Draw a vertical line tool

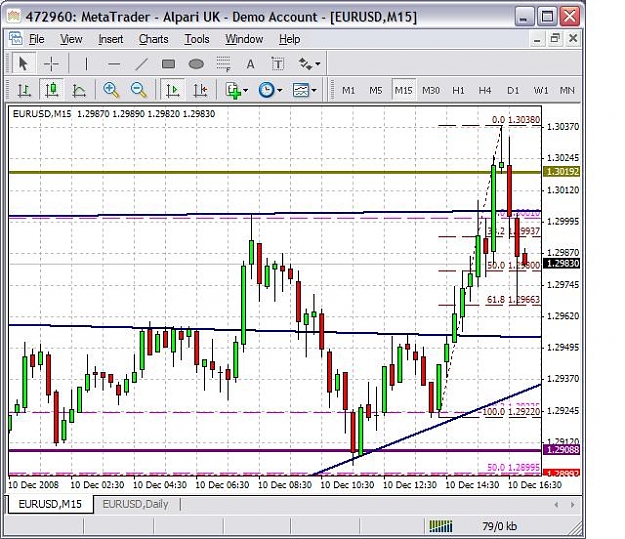[86, 64]
